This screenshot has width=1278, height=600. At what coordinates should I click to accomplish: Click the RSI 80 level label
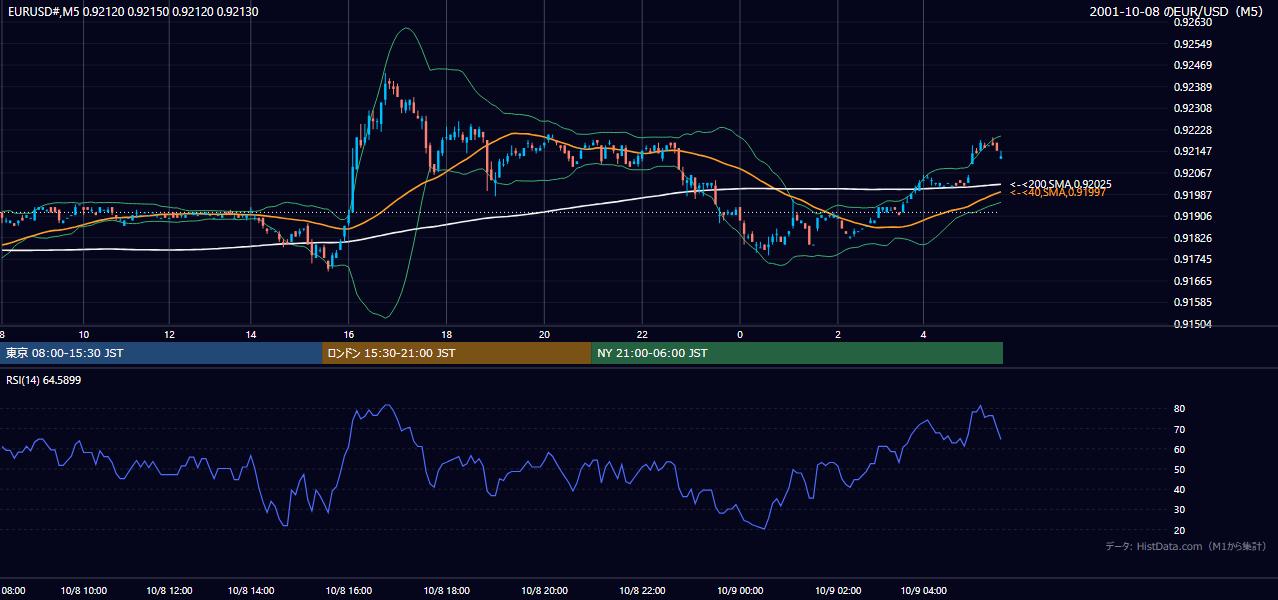(x=1179, y=409)
